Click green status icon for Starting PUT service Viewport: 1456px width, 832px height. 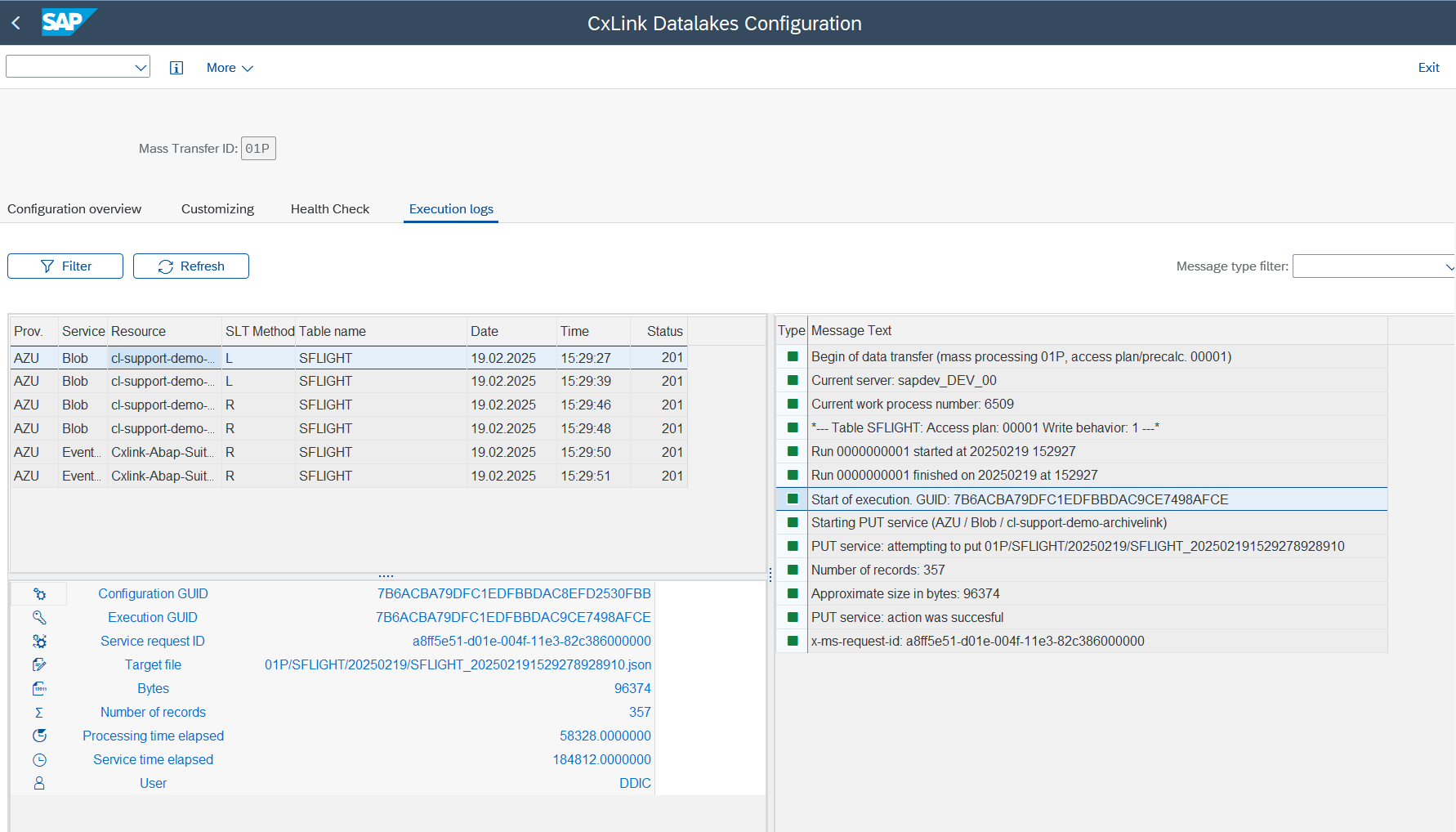793,522
